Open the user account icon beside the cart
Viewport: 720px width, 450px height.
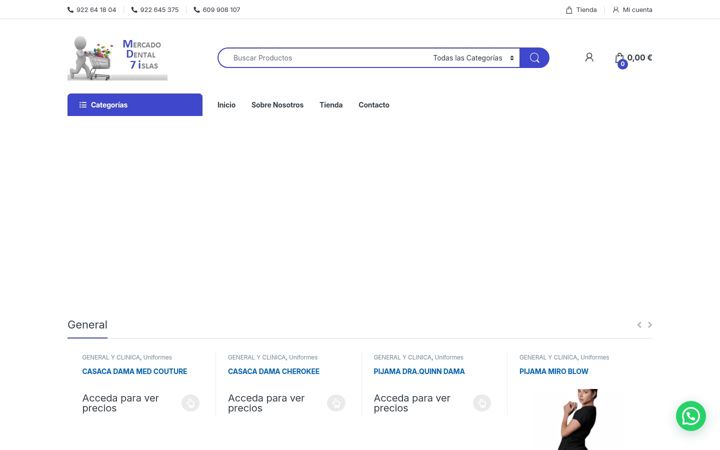pyautogui.click(x=589, y=57)
